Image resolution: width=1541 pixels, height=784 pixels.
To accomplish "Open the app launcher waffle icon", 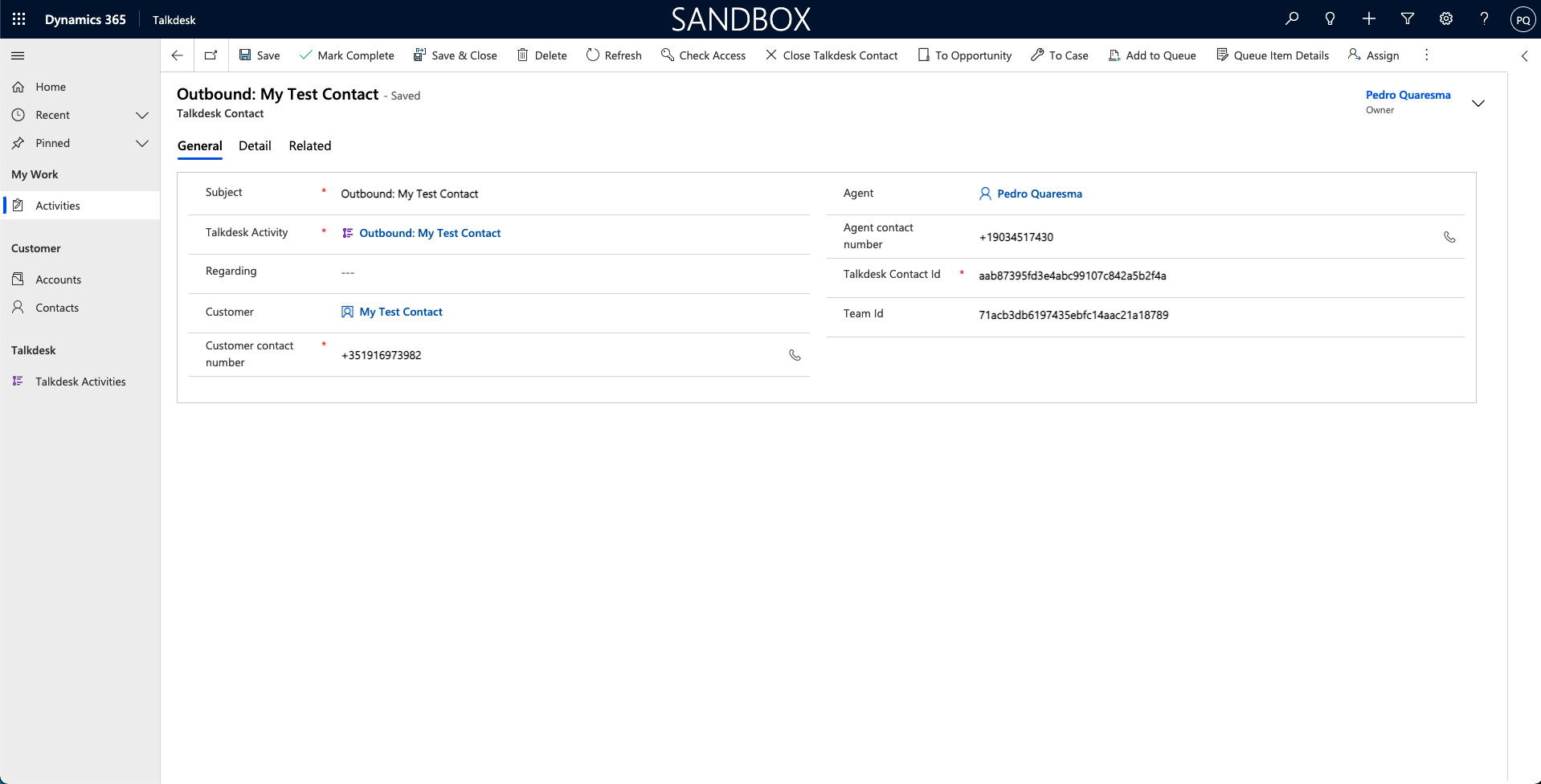I will pos(19,19).
